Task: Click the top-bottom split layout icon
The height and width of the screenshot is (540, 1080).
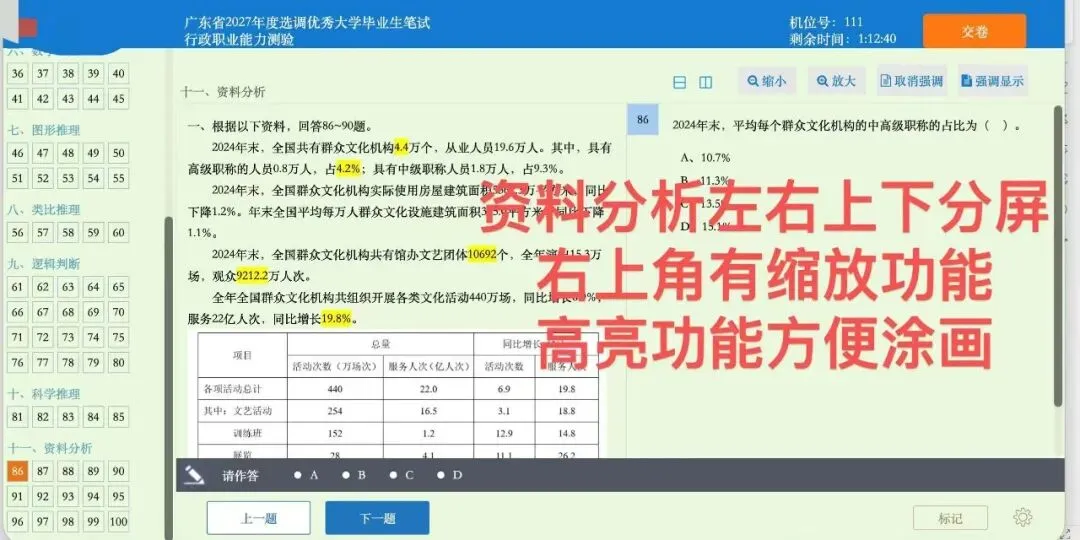Action: tap(679, 83)
